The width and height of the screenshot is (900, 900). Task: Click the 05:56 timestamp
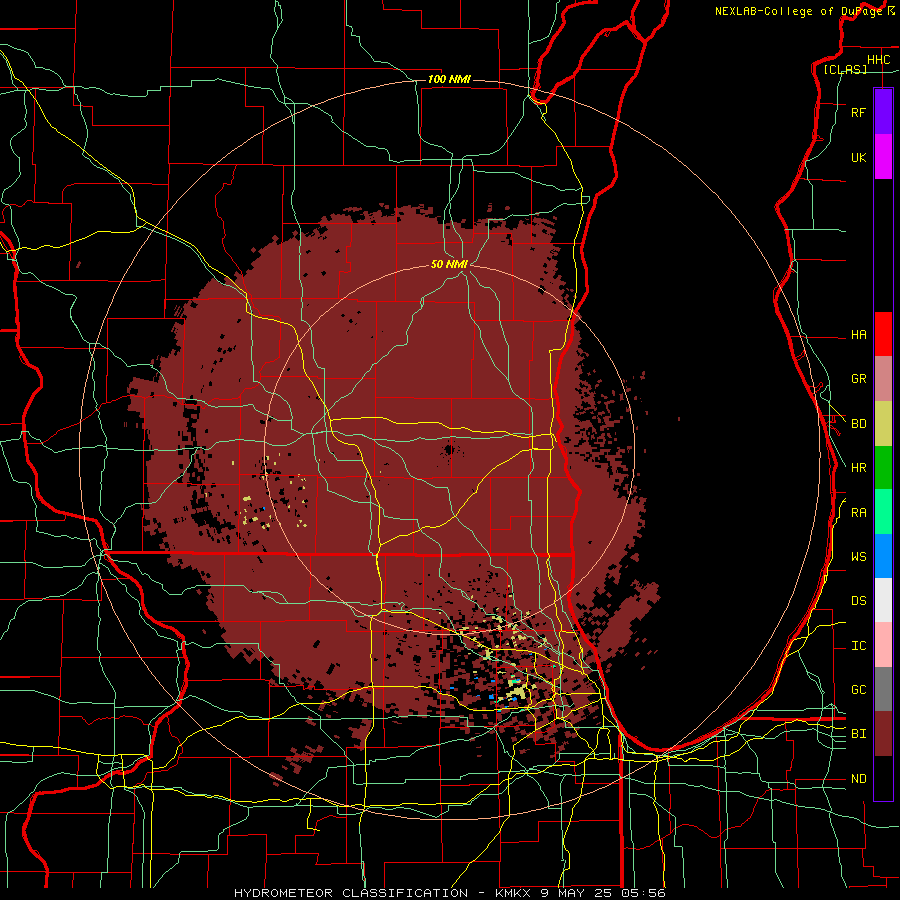tap(643, 893)
